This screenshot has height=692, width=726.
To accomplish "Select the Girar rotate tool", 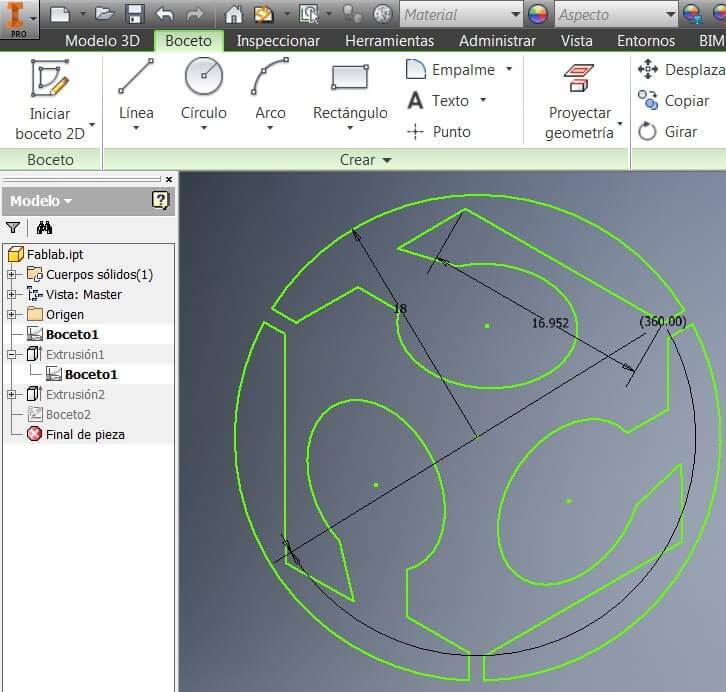I will tap(667, 131).
